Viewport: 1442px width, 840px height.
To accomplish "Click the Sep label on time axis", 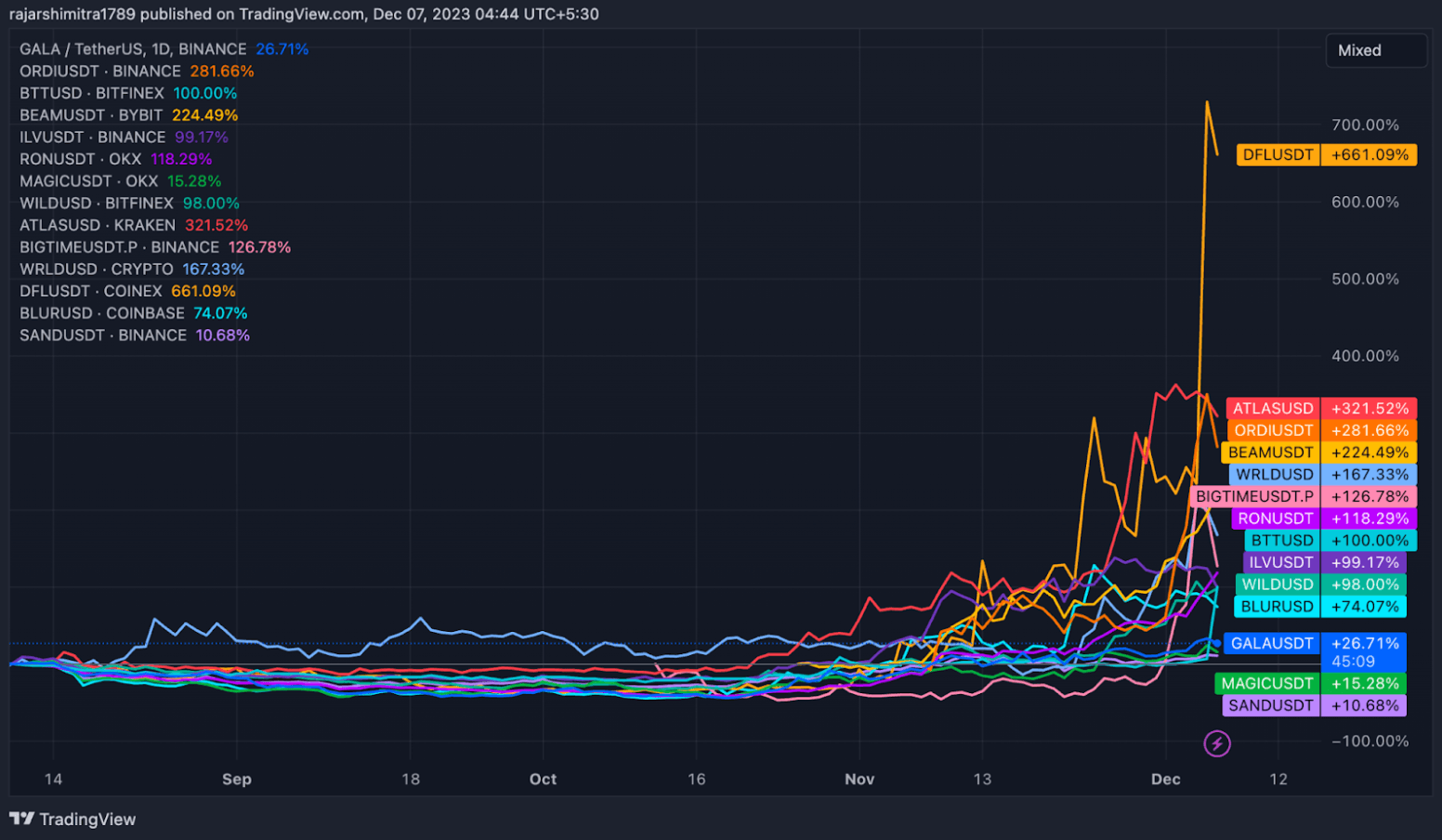I will click(x=237, y=779).
